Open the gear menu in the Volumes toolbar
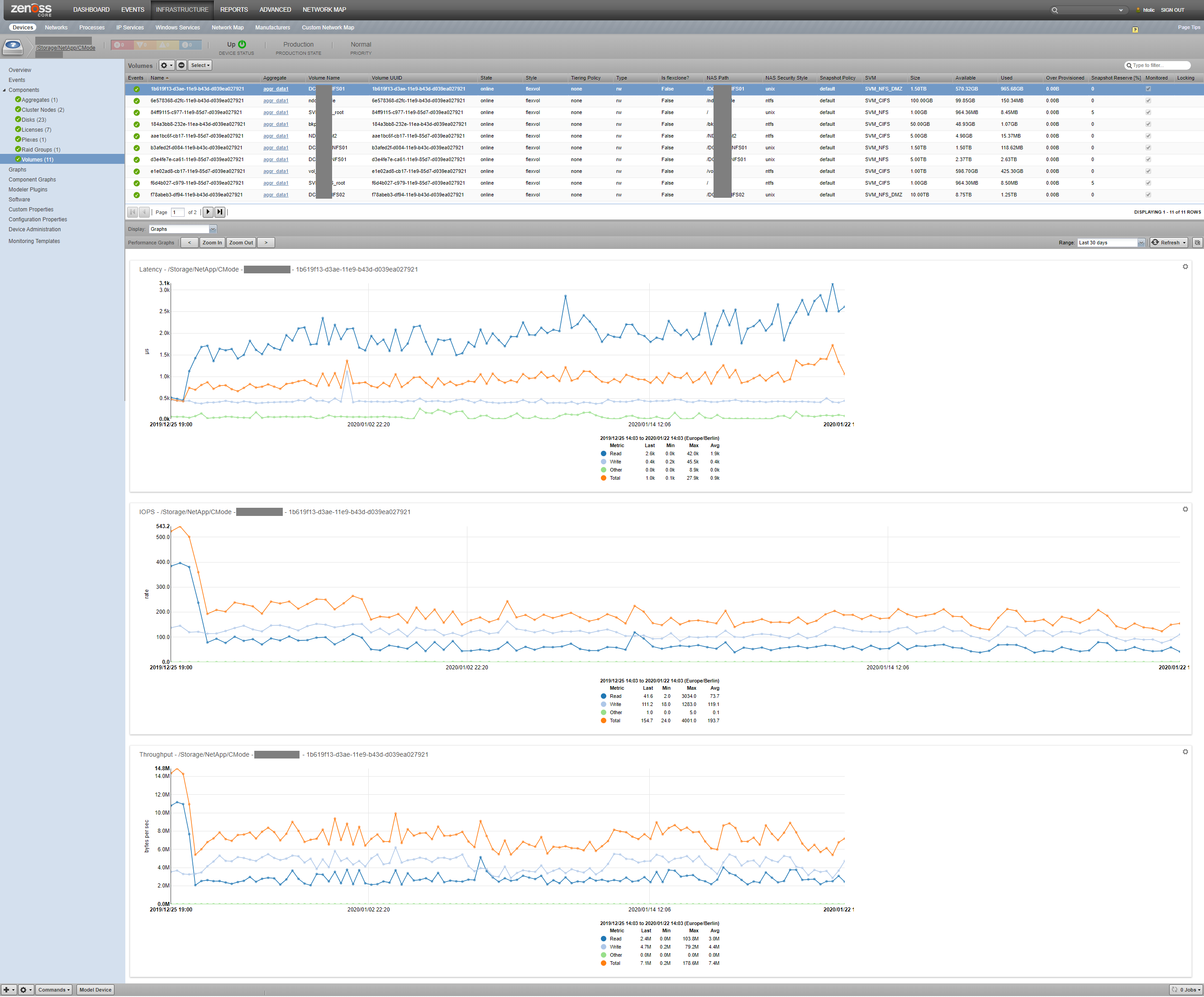The image size is (1204, 997). (166, 65)
